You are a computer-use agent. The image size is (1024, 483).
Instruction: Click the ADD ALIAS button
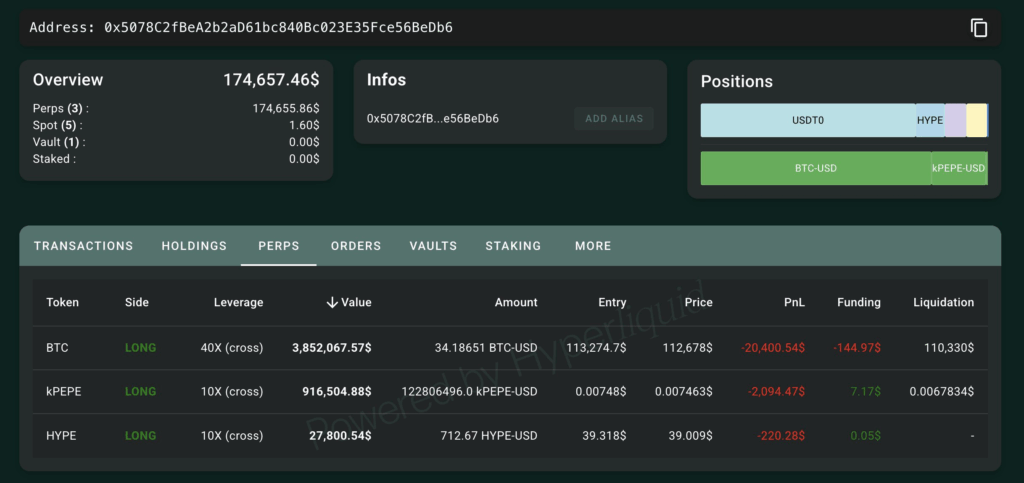tap(614, 119)
